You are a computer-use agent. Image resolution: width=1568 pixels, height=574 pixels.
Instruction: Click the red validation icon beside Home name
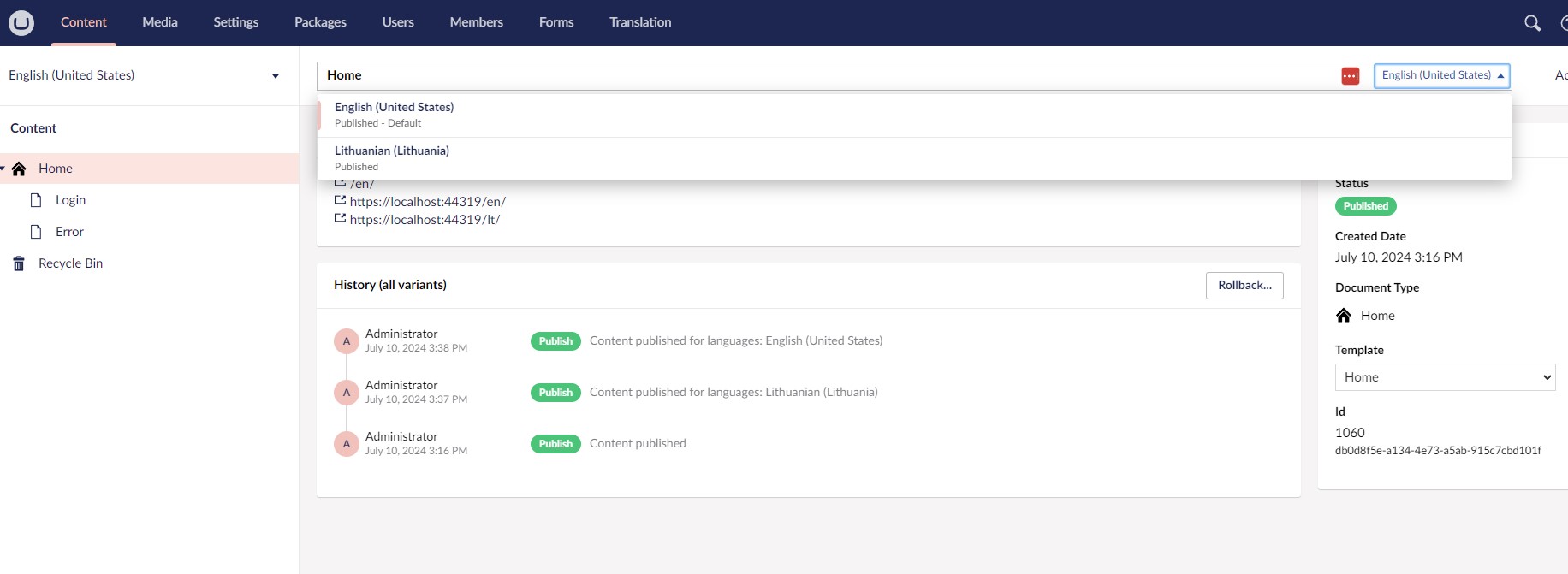[x=1350, y=76]
